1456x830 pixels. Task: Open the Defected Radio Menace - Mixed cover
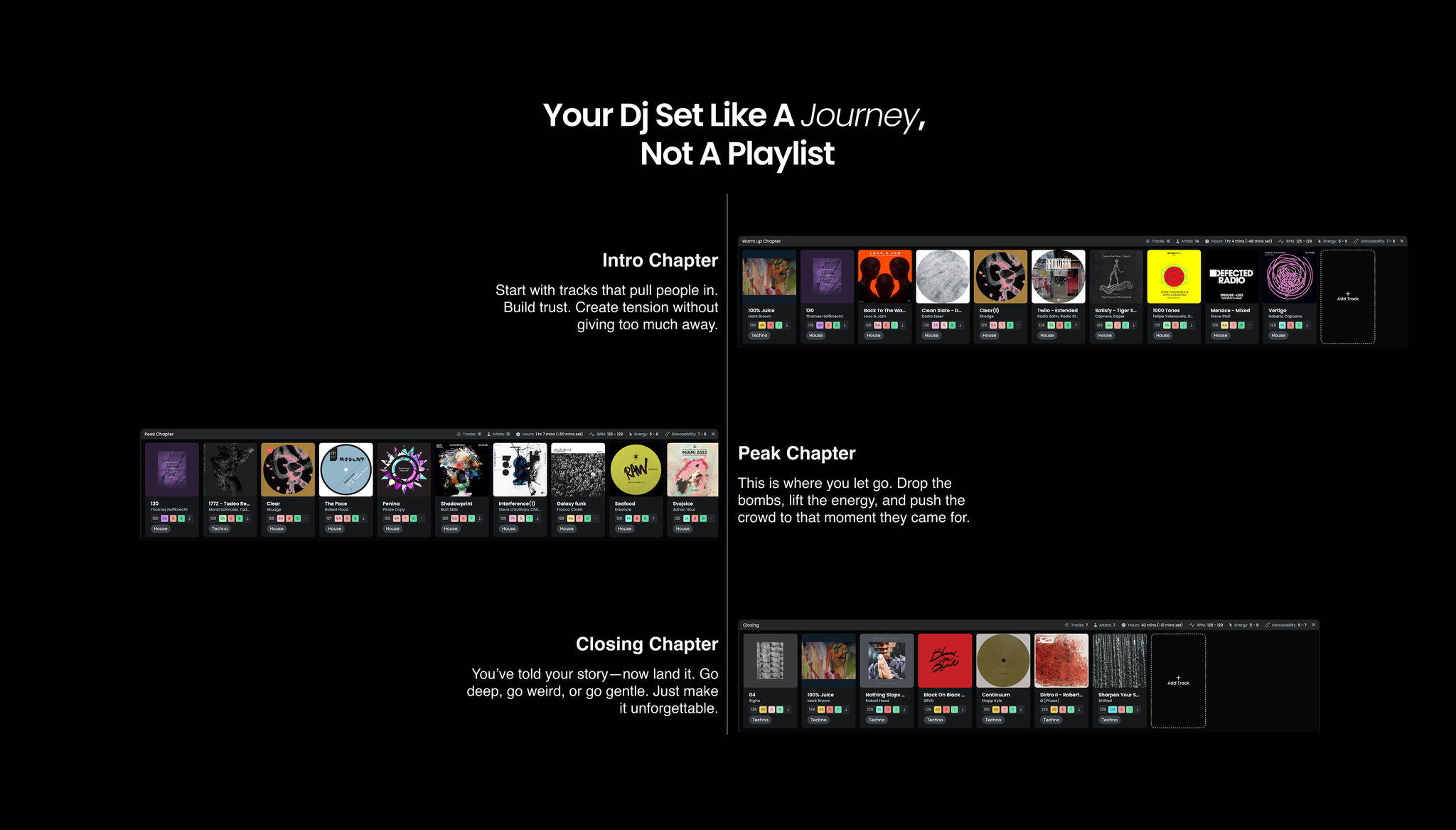click(x=1231, y=277)
